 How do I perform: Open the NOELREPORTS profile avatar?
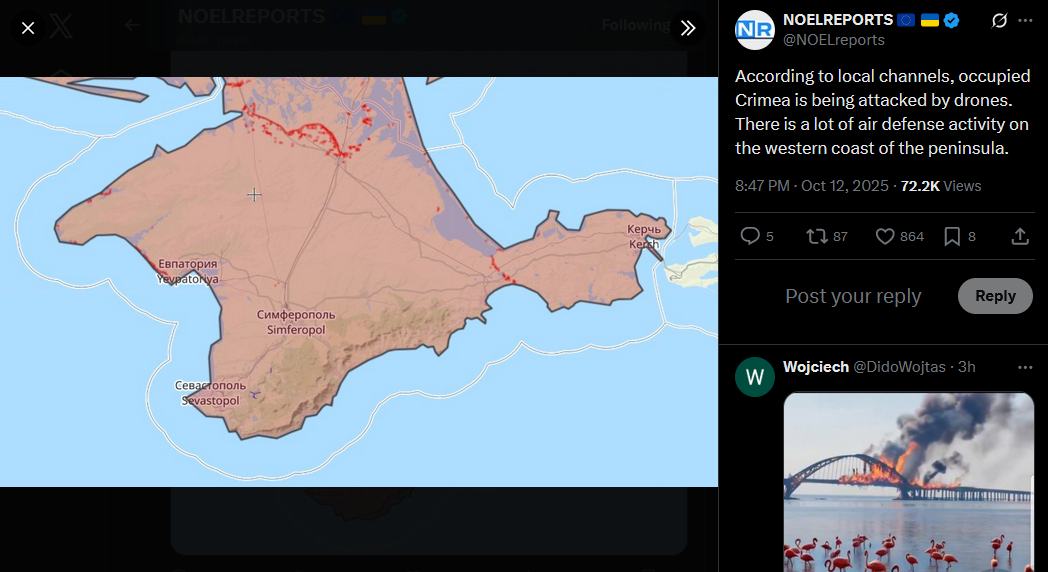pos(755,30)
